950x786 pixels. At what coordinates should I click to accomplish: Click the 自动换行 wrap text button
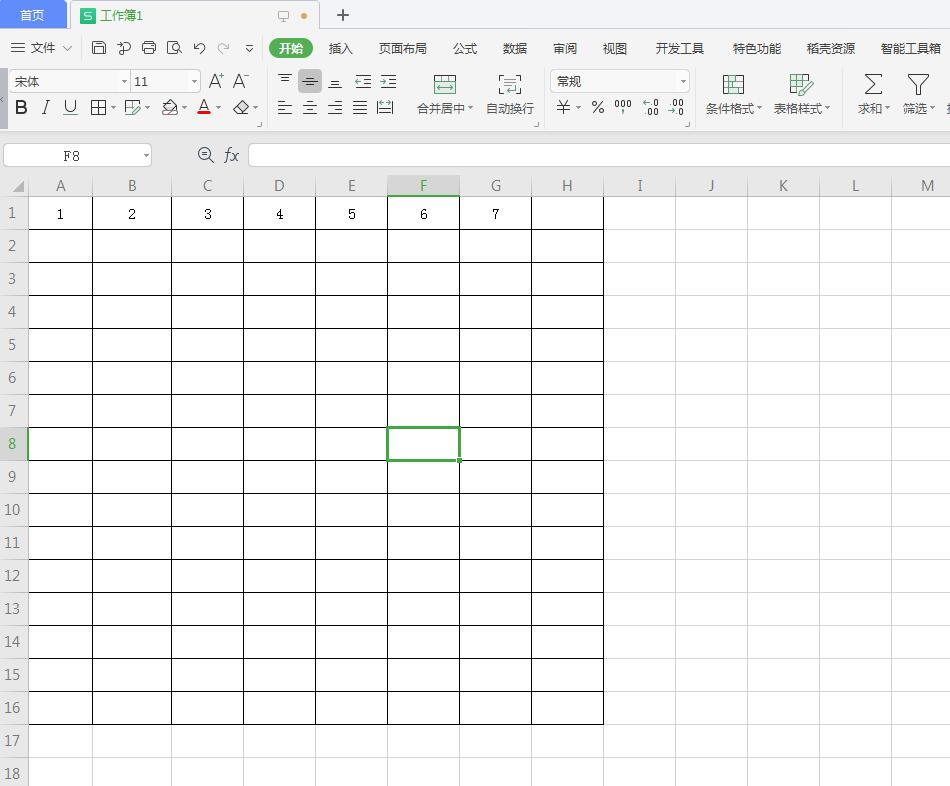click(509, 94)
